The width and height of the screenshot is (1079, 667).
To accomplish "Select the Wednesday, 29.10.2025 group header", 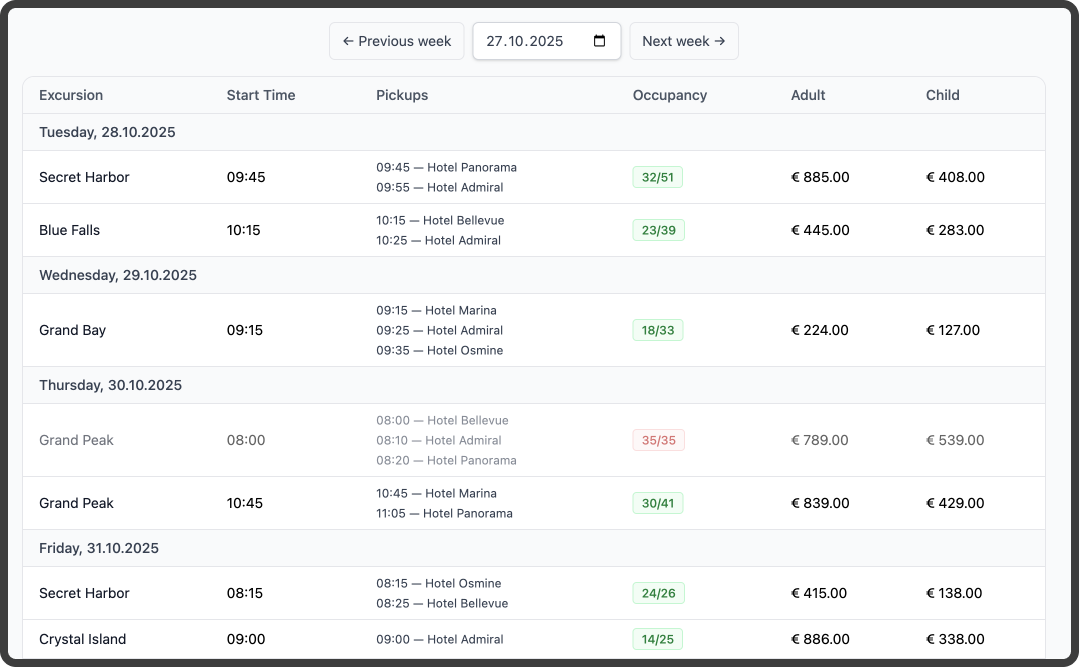I will point(533,275).
